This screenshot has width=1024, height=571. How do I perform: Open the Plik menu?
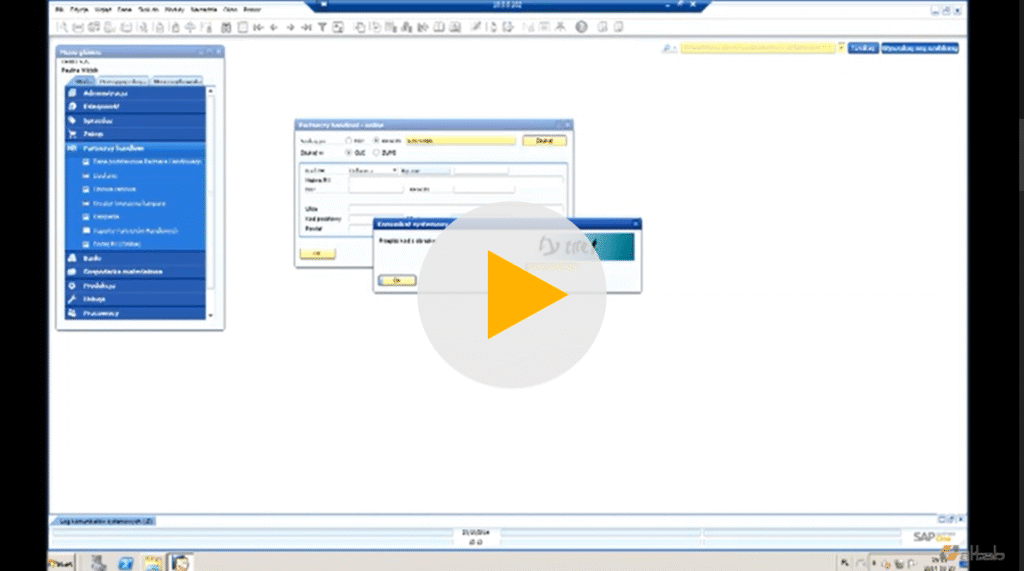59,10
